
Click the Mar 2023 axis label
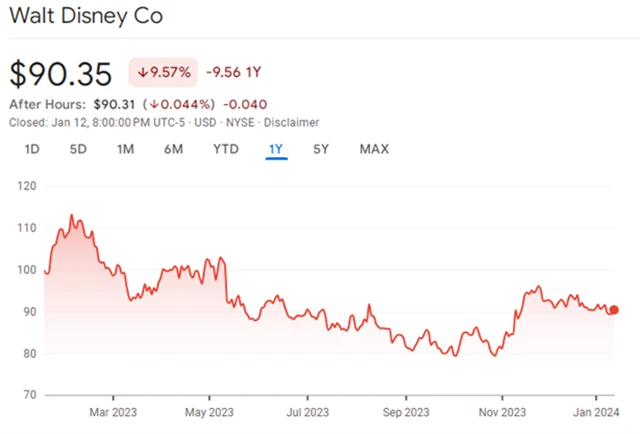tap(111, 411)
